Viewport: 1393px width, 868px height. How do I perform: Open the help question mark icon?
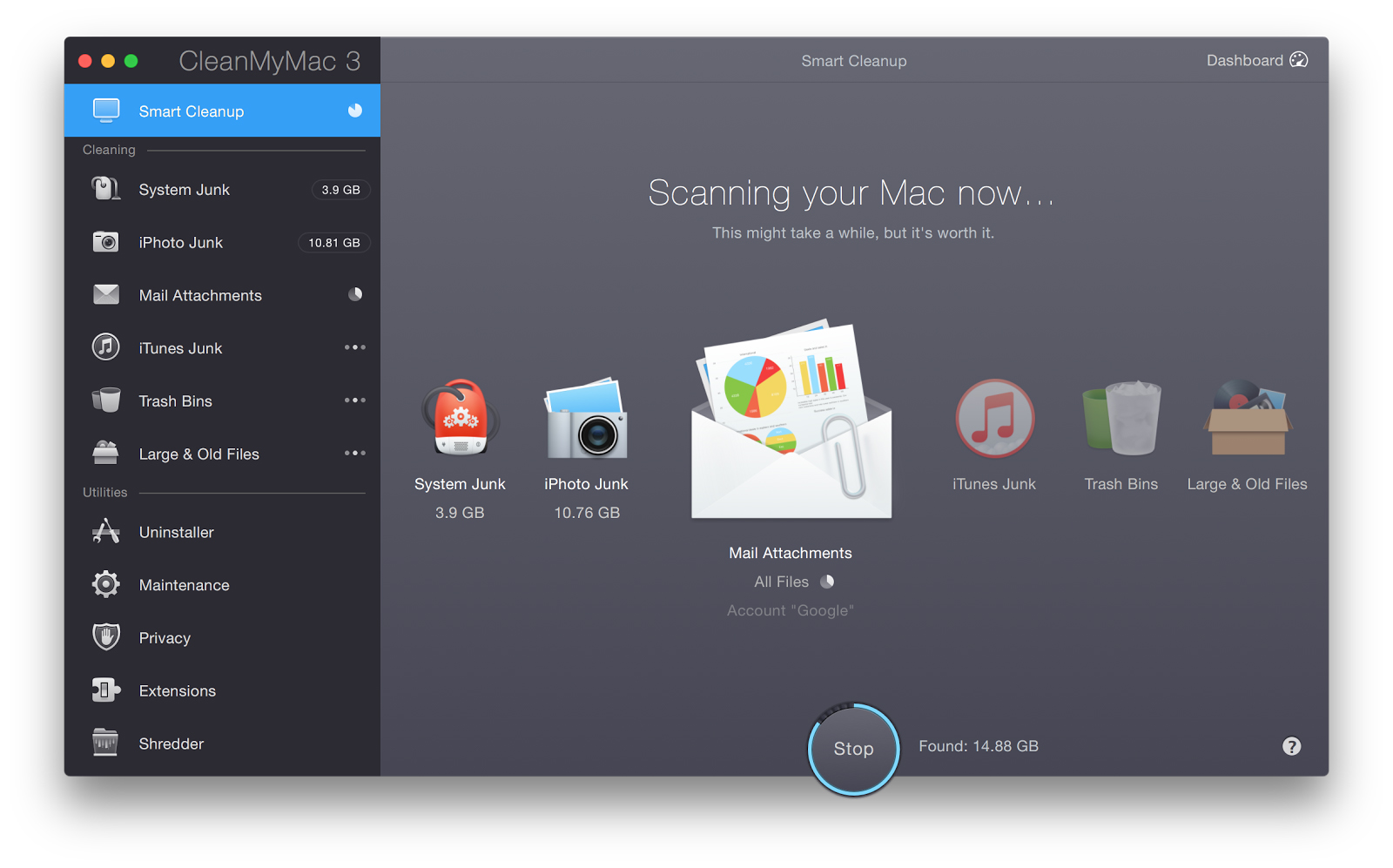pyautogui.click(x=1292, y=746)
